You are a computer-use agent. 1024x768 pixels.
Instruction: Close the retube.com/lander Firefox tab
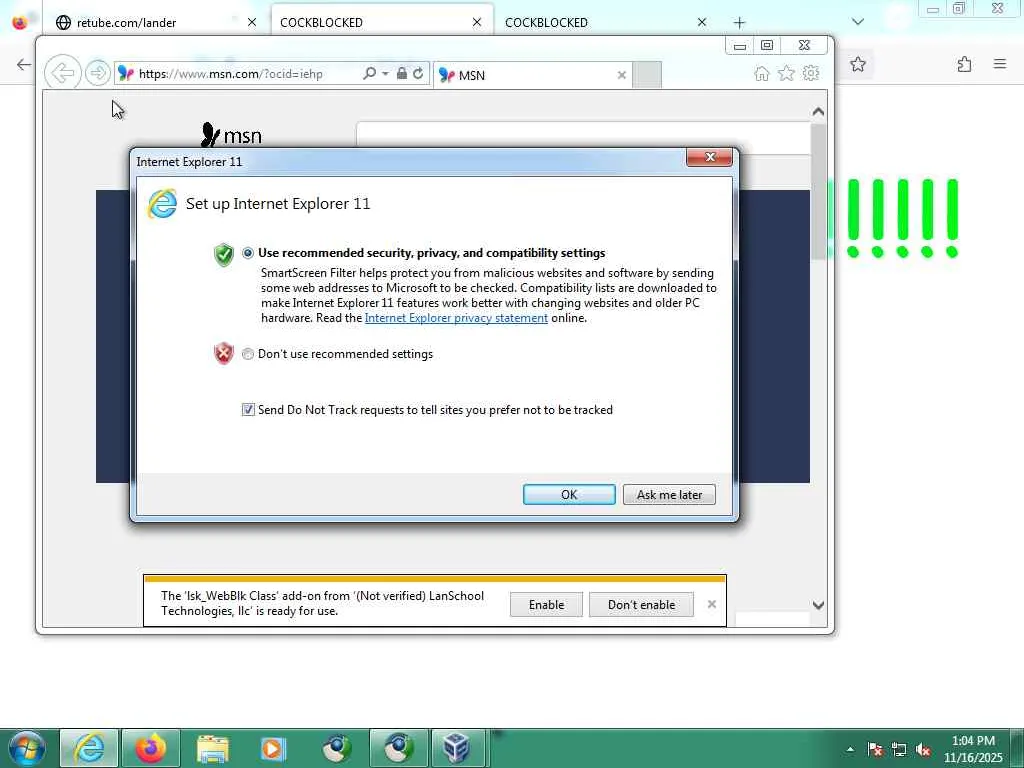252,22
